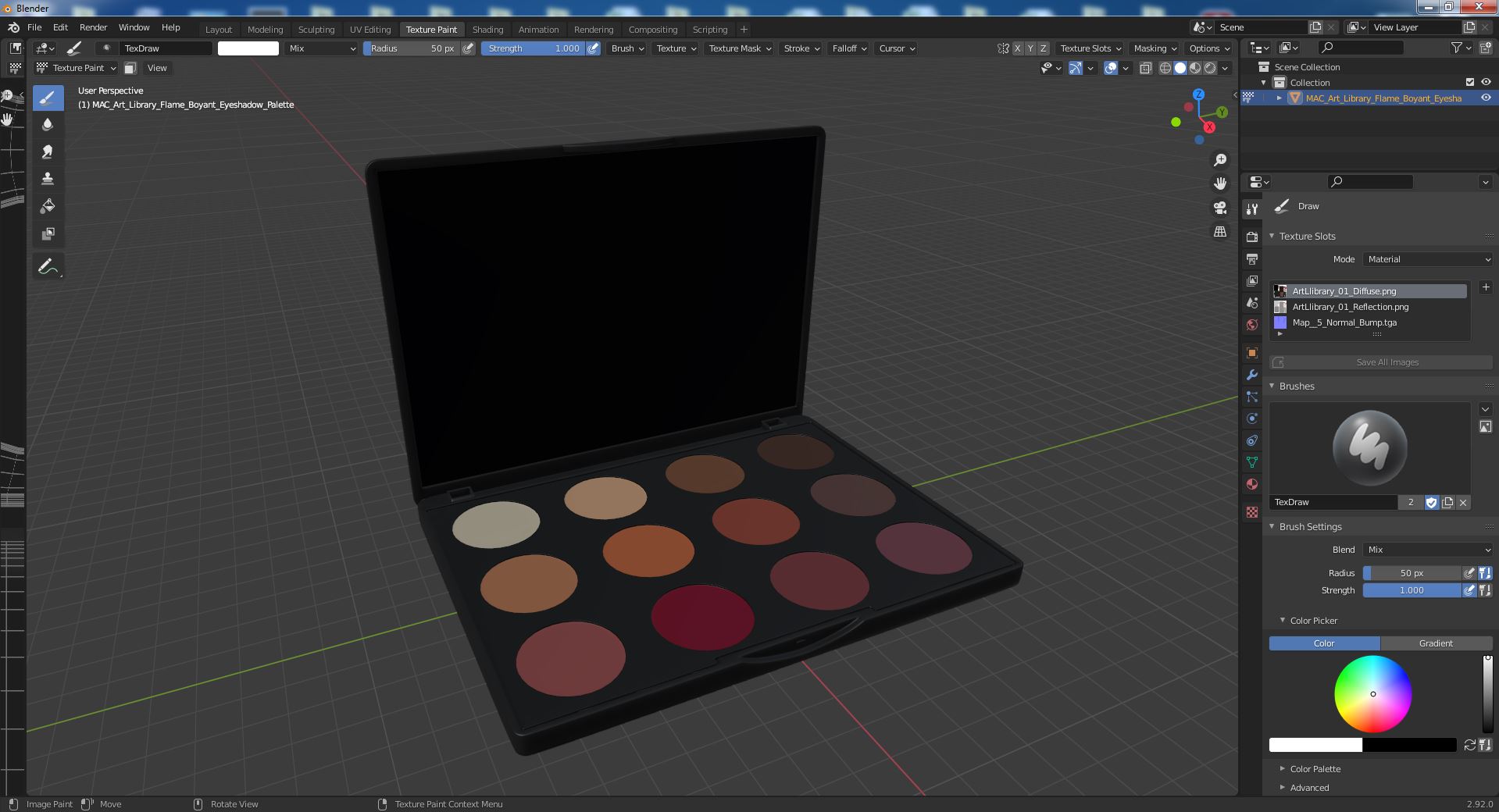1499x812 pixels.
Task: Open the Scene properties tab
Action: 1252,302
